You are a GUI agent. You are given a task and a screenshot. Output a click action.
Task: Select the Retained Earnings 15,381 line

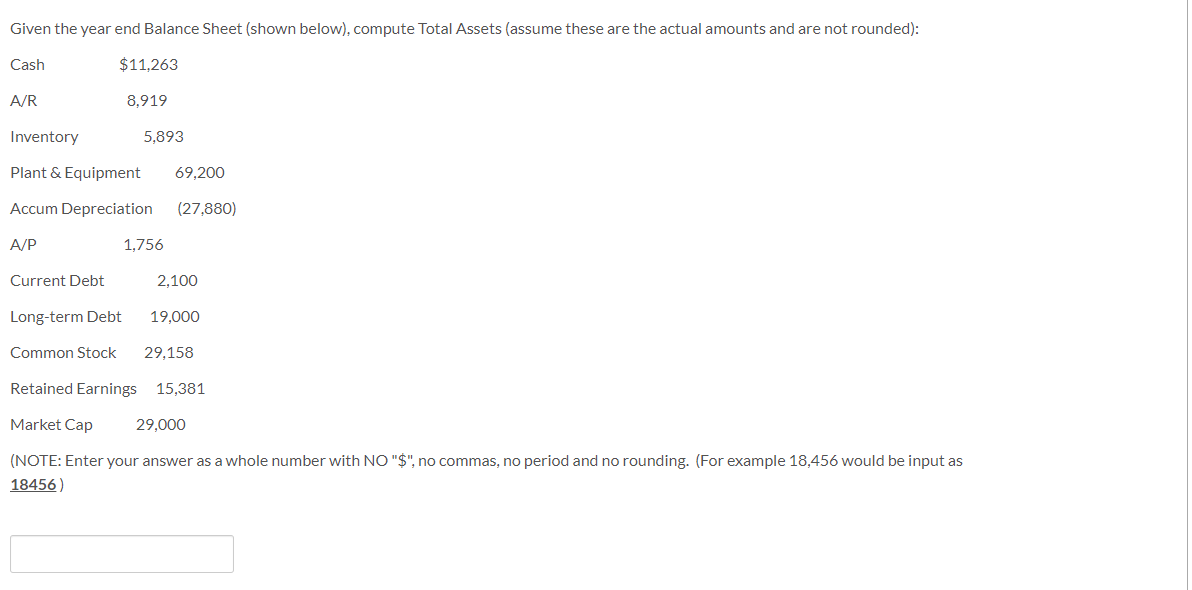(107, 388)
